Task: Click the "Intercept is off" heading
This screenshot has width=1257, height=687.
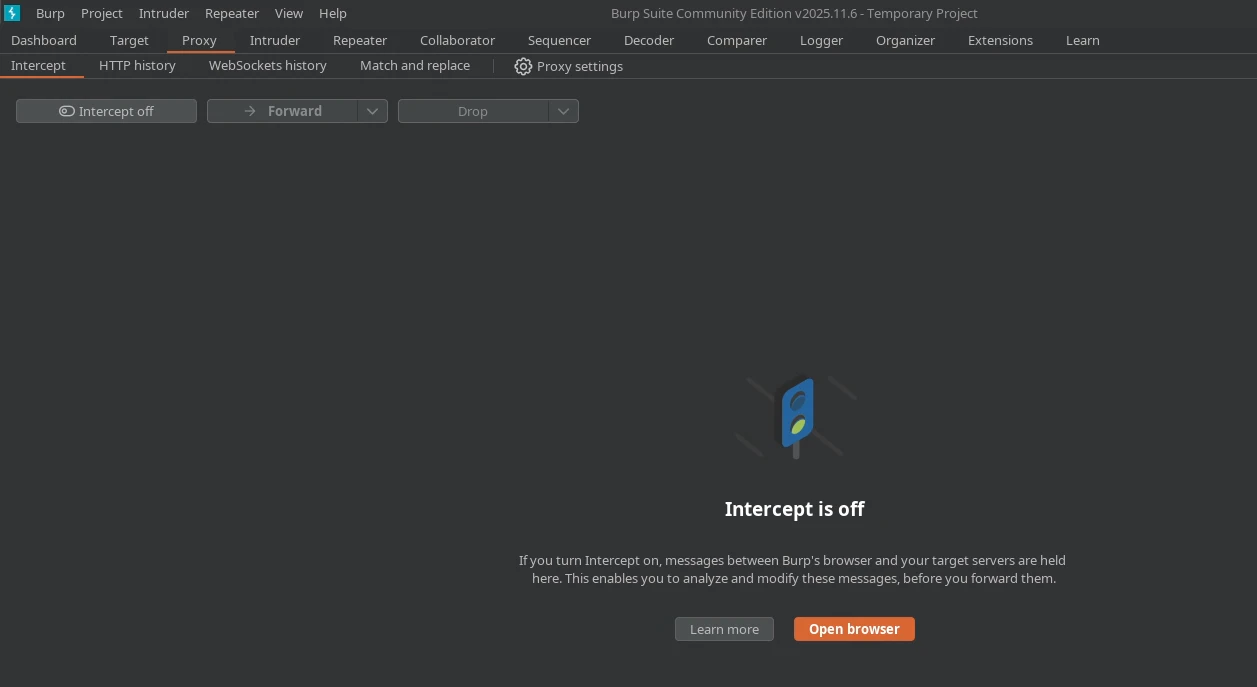Action: (794, 509)
